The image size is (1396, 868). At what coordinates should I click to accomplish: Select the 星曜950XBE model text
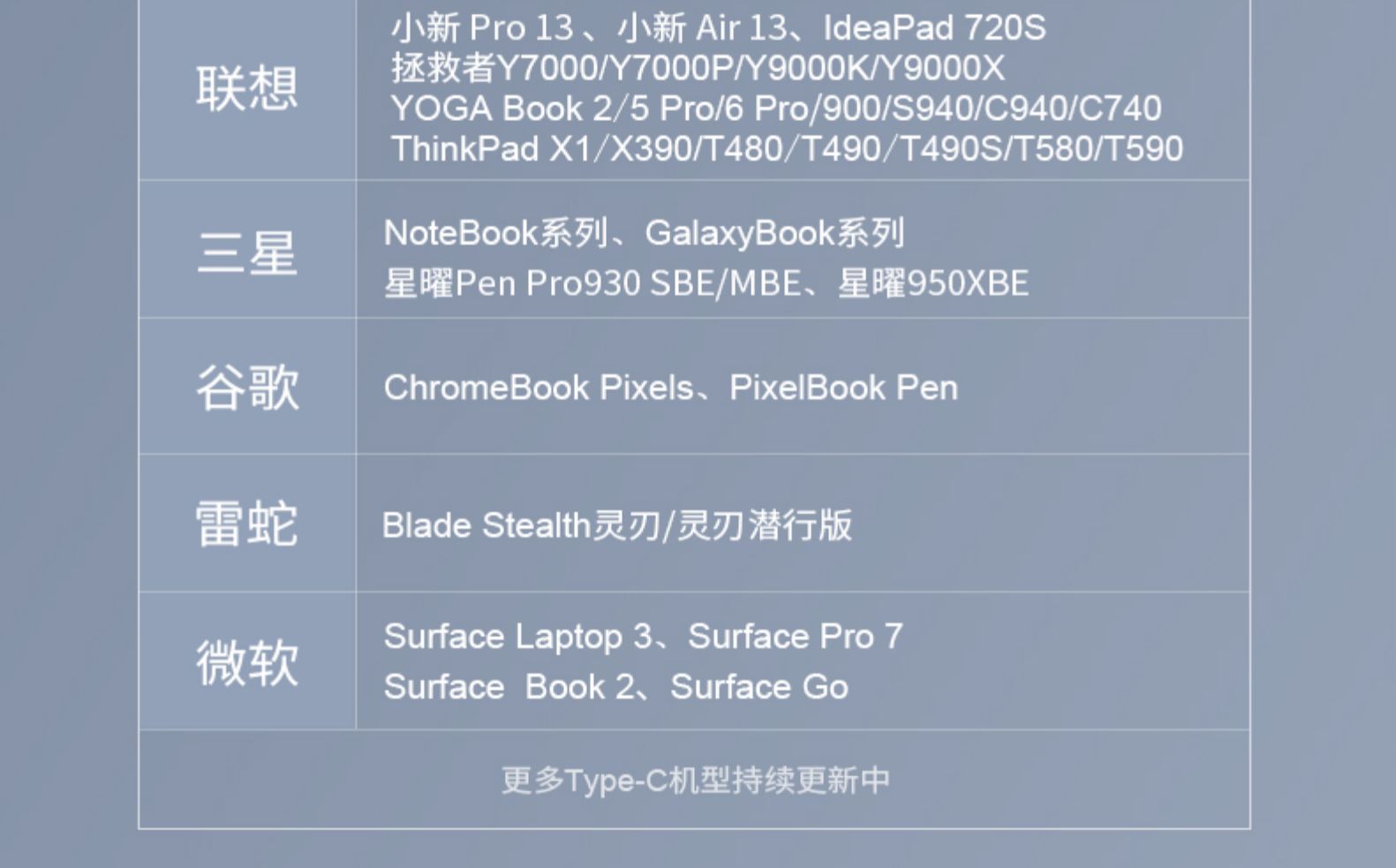point(933,283)
